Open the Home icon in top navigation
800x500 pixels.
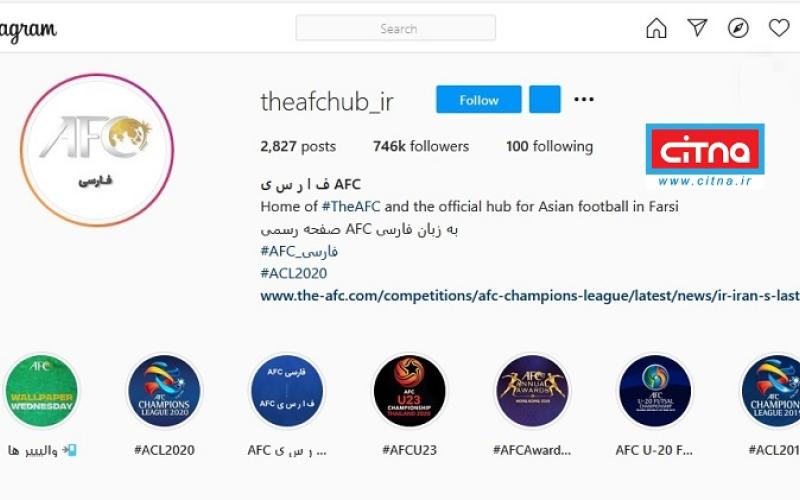[x=656, y=28]
